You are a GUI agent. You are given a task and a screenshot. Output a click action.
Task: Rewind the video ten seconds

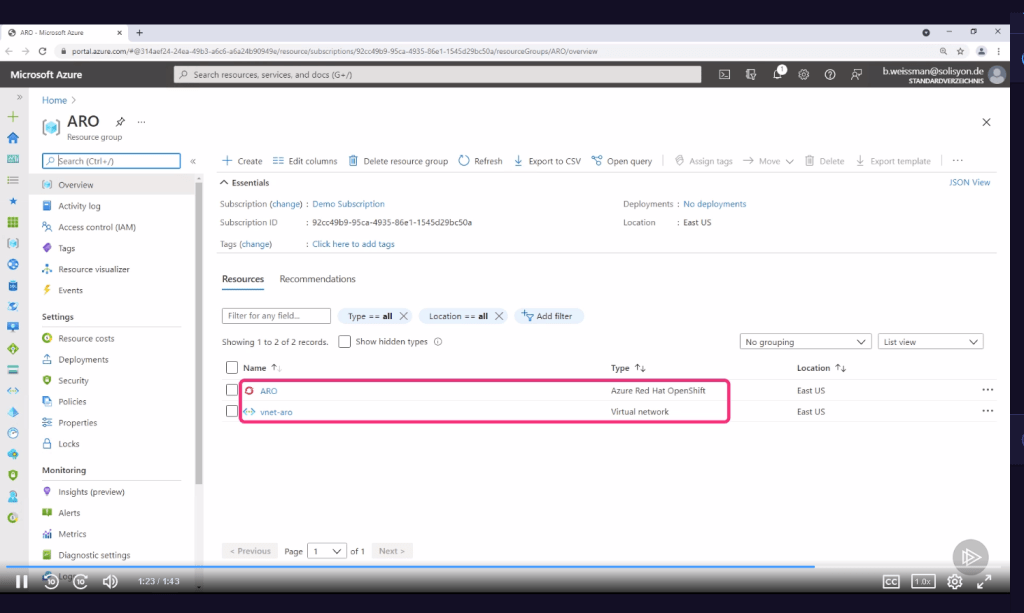[x=51, y=581]
